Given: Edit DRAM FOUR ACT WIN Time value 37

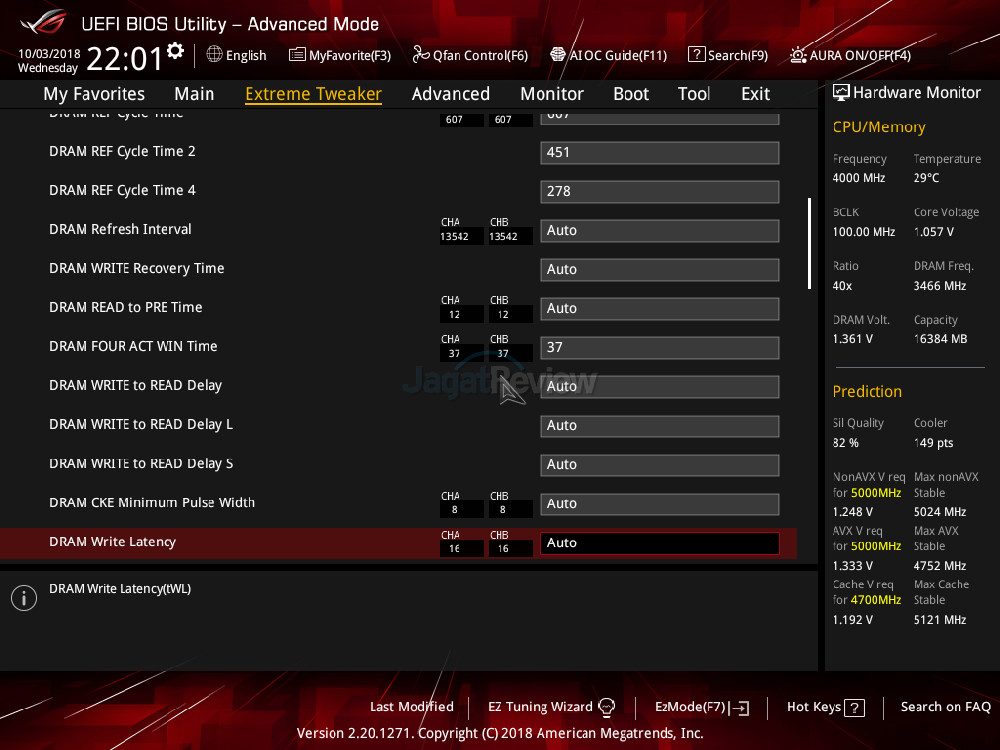Looking at the screenshot, I should click(x=659, y=348).
